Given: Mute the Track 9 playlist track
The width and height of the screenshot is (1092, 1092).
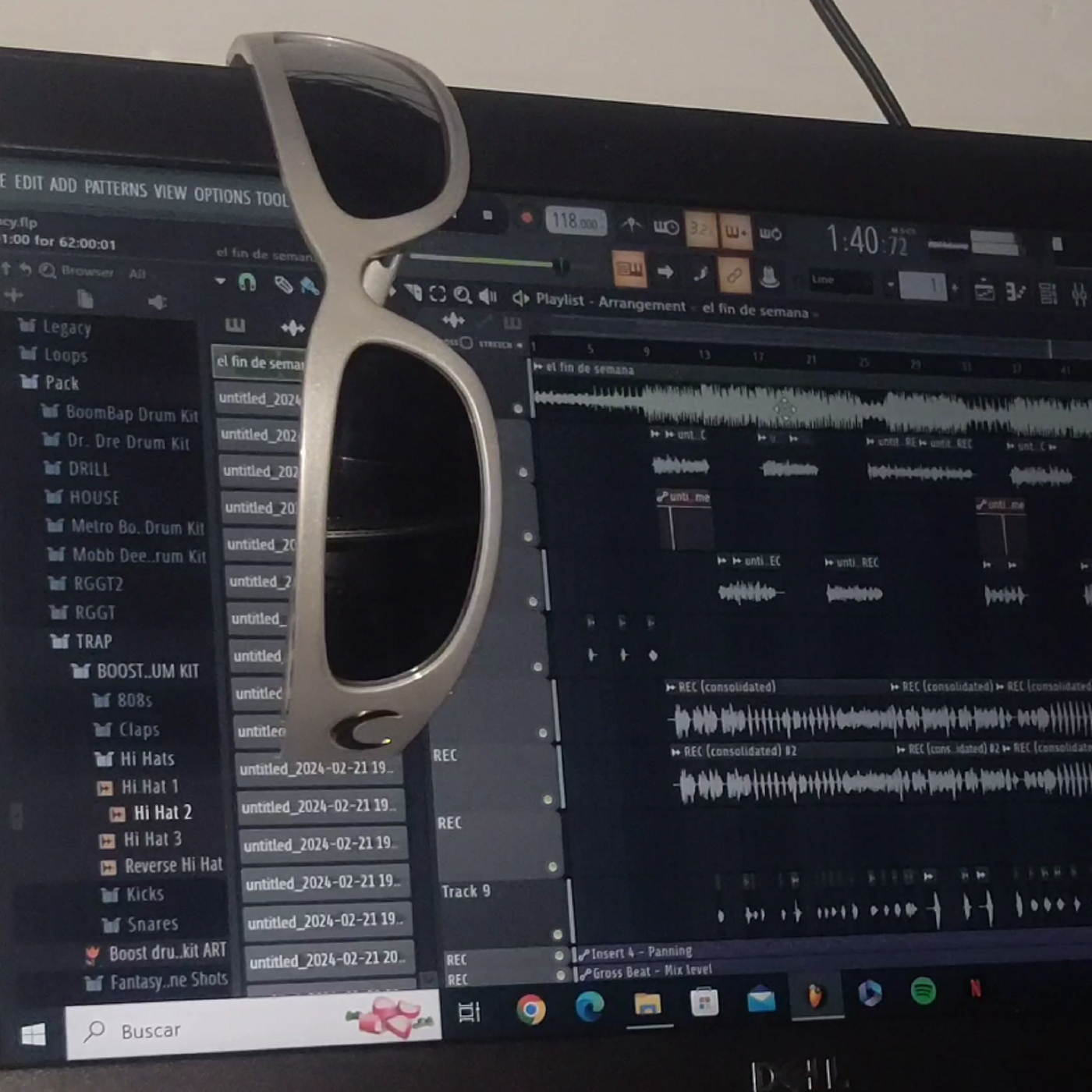Looking at the screenshot, I should (557, 934).
